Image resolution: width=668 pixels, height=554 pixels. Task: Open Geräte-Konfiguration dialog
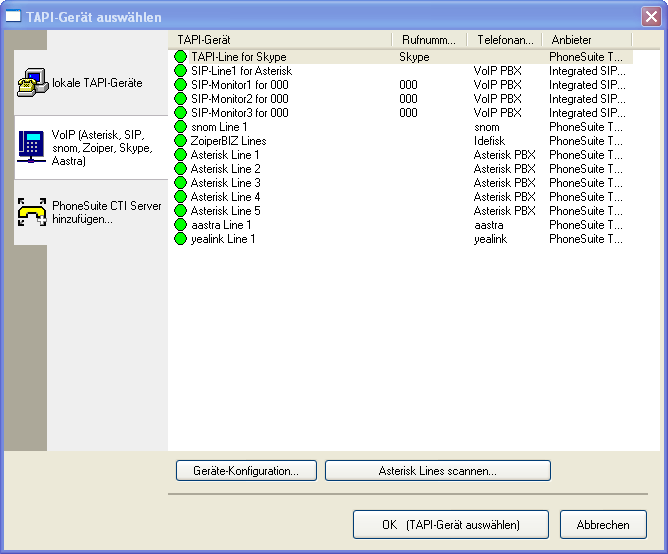point(246,470)
